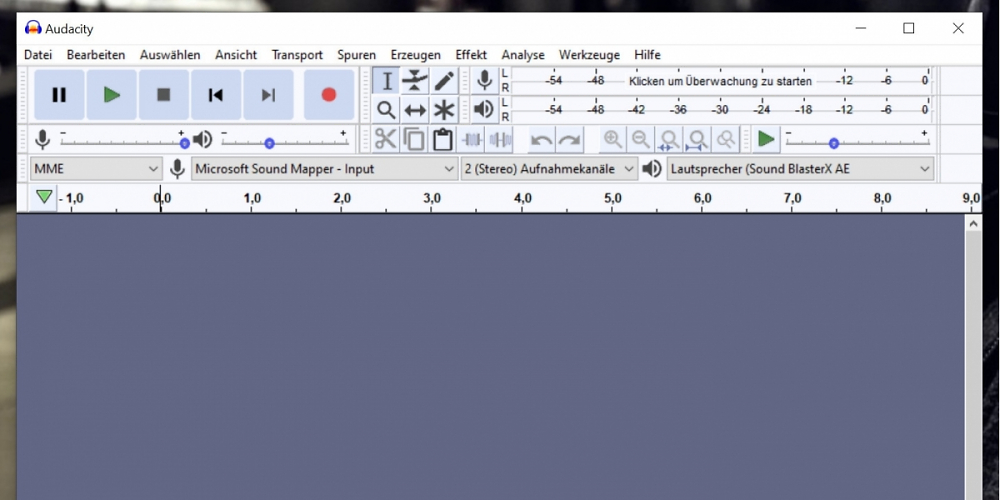Click the playback meter speaker icon

coord(485,109)
